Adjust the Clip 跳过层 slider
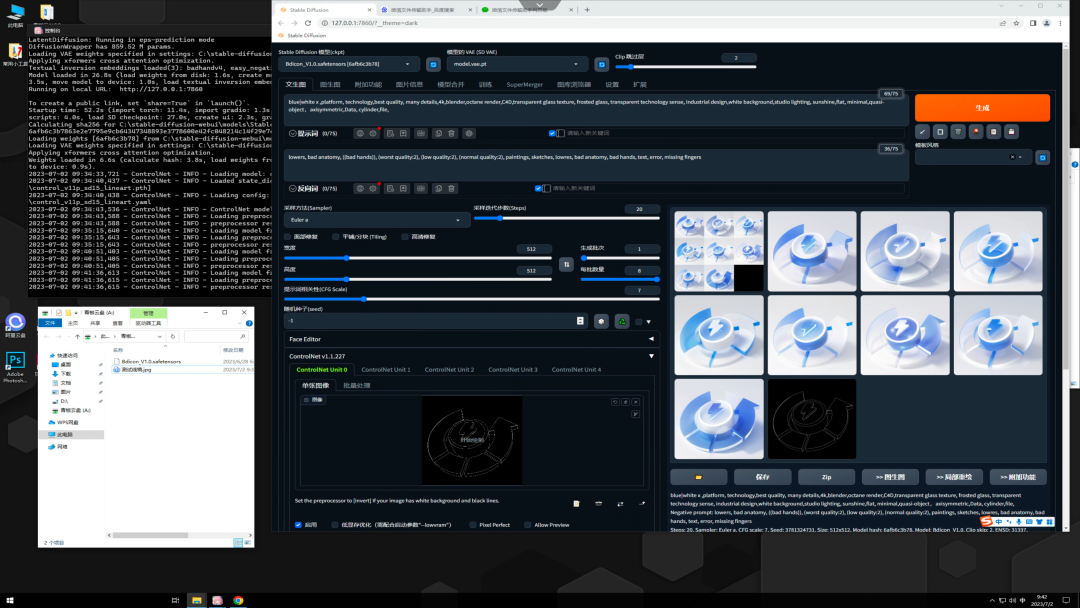 (685, 67)
